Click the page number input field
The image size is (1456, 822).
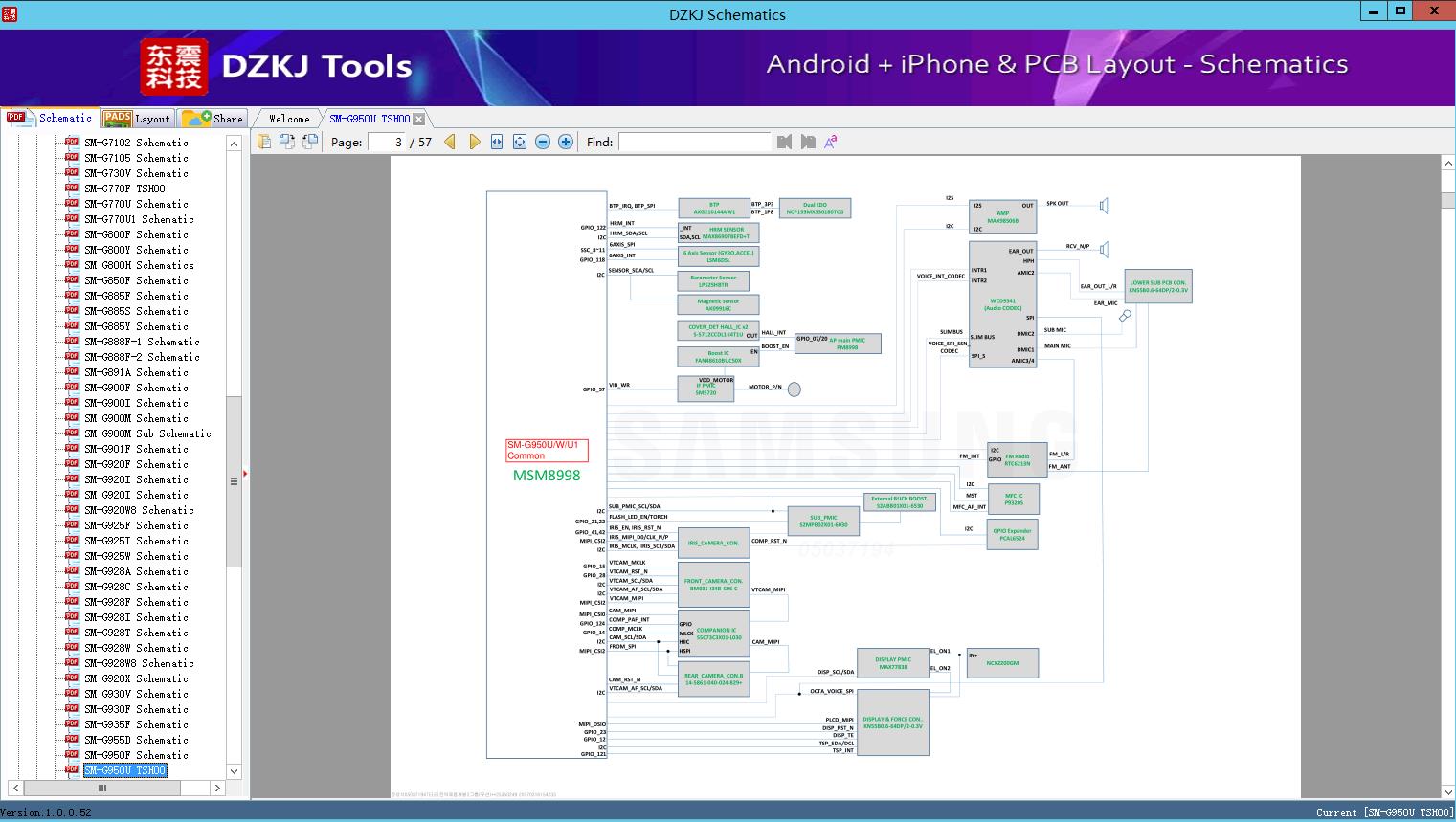pos(388,142)
